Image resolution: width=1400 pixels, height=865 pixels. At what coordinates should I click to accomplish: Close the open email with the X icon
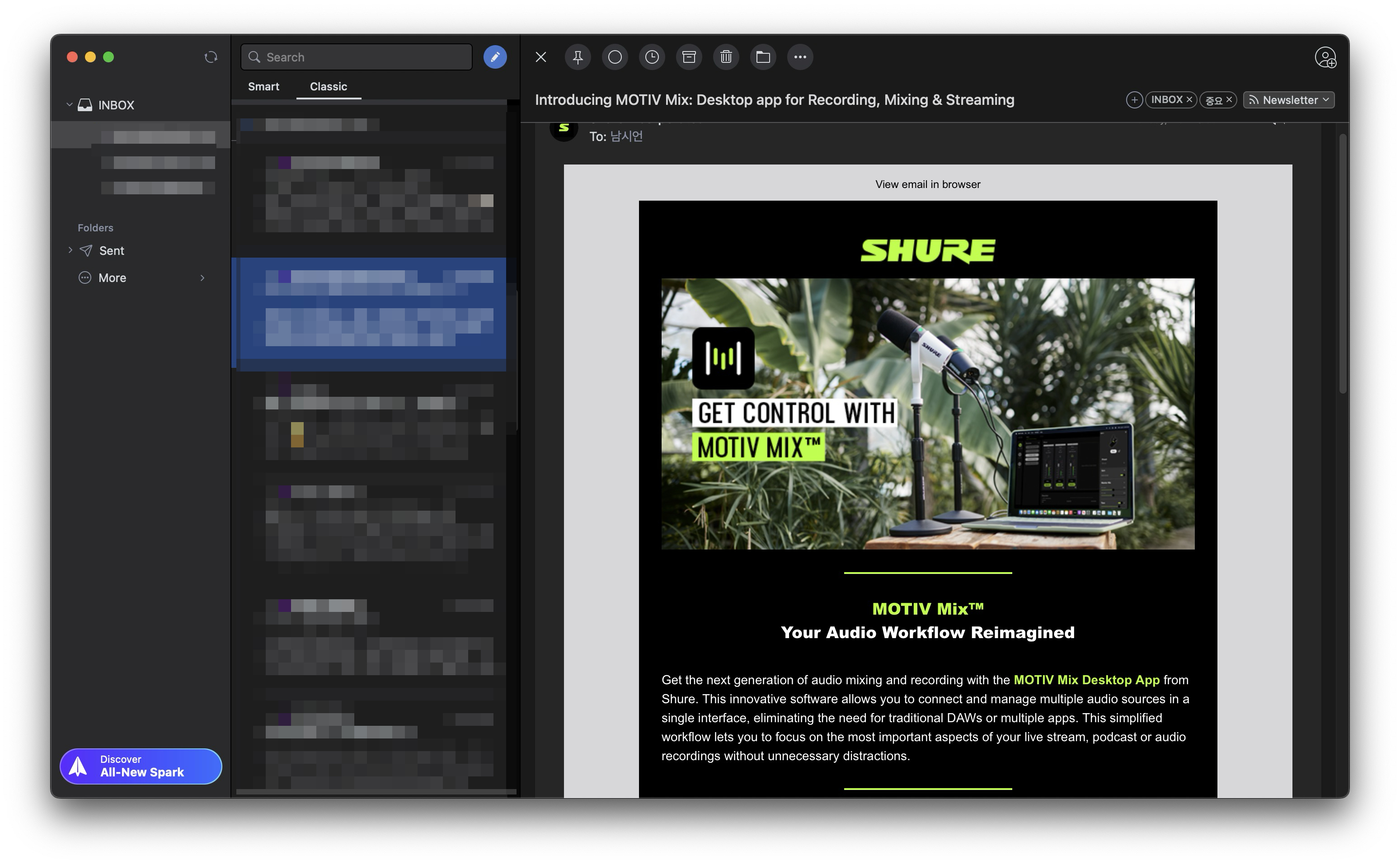(x=540, y=56)
